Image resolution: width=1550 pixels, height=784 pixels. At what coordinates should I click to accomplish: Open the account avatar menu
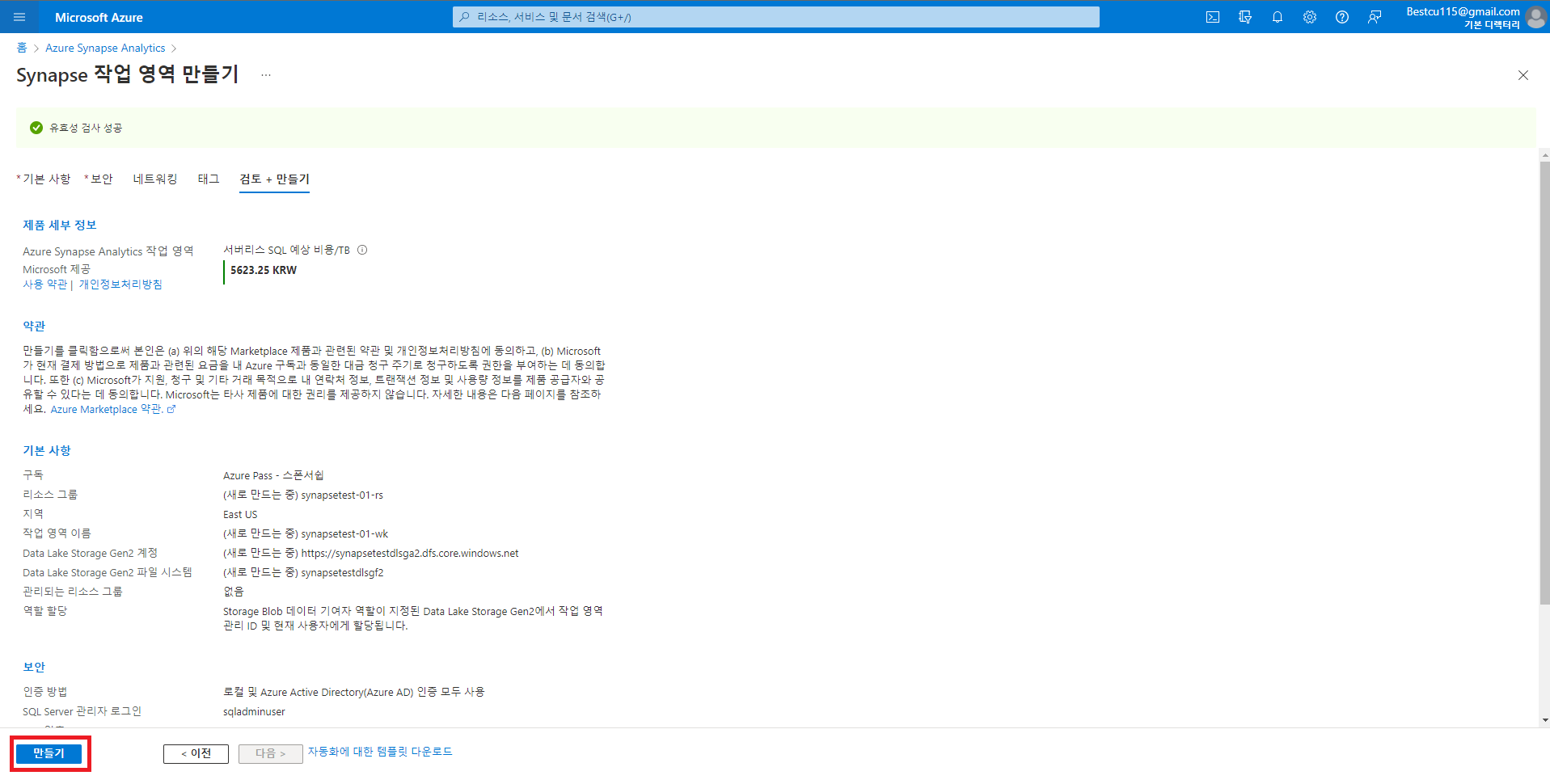click(1535, 17)
